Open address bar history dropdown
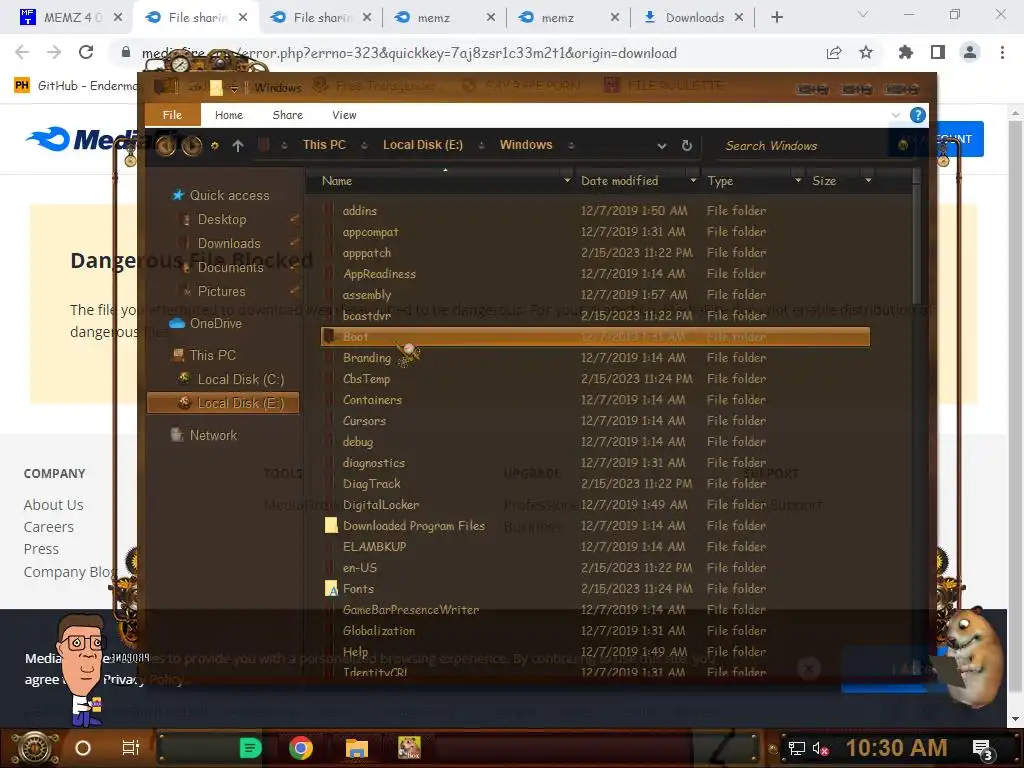The height and width of the screenshot is (768, 1024). (662, 146)
